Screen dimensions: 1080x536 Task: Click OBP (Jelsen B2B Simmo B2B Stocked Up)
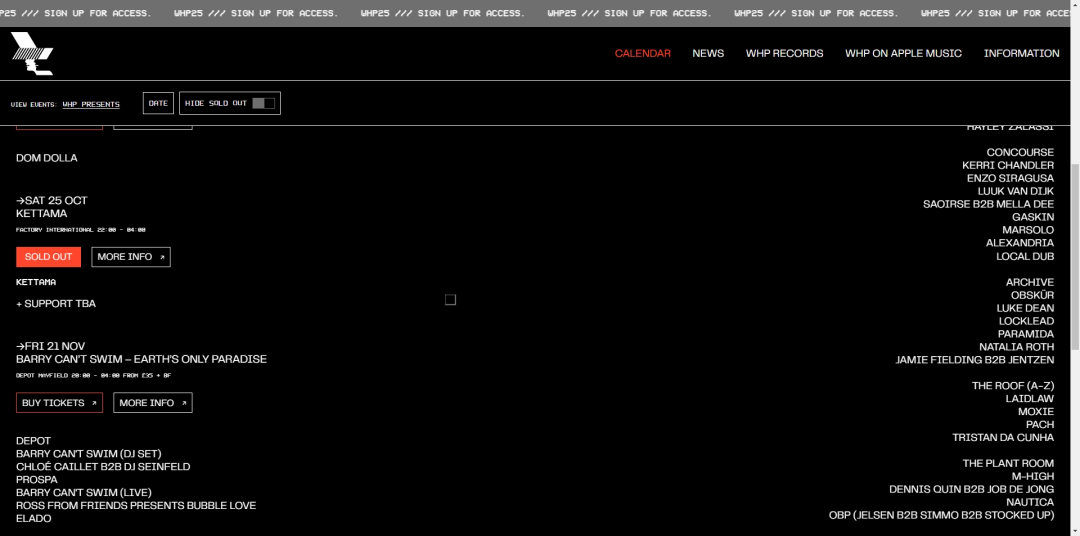pos(942,515)
